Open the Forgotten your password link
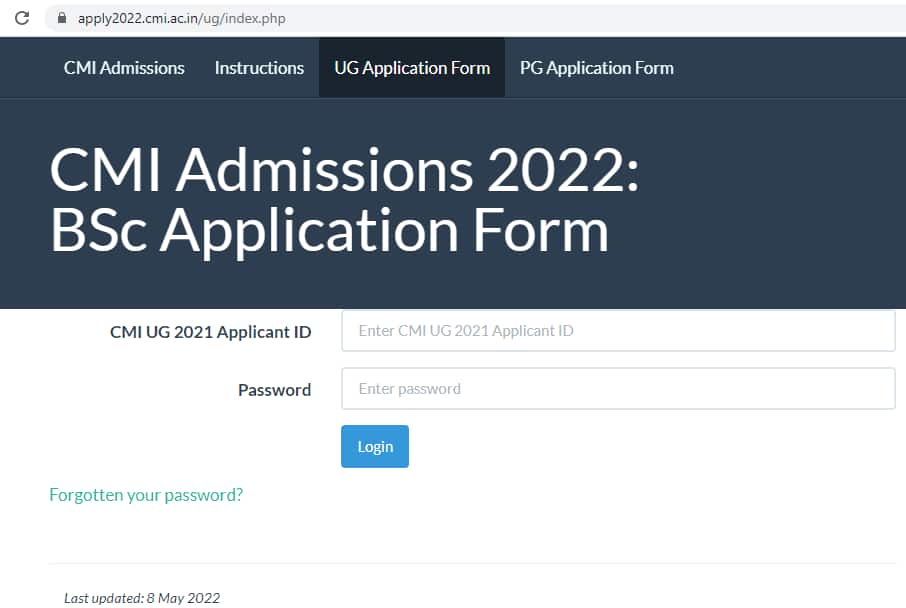Image resolution: width=906 pixels, height=608 pixels. click(145, 494)
